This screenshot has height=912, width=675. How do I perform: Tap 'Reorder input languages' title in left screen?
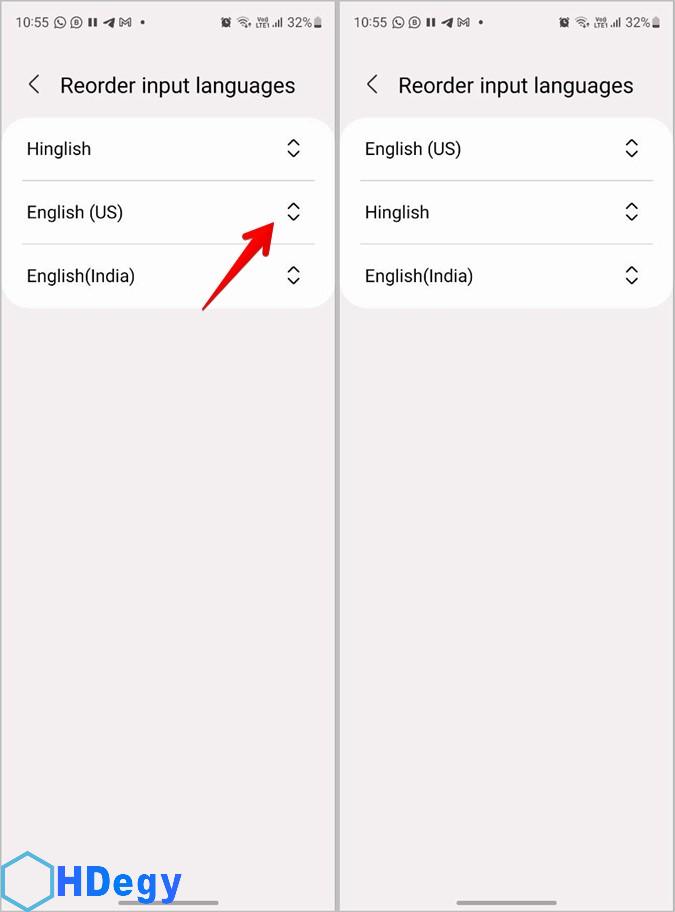click(x=177, y=86)
